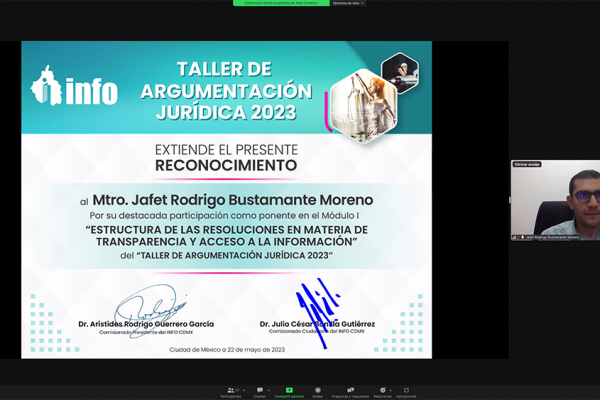Screen dimensions: 600x400
Task: Click the video panel divider handle
Action: pos(509,200)
